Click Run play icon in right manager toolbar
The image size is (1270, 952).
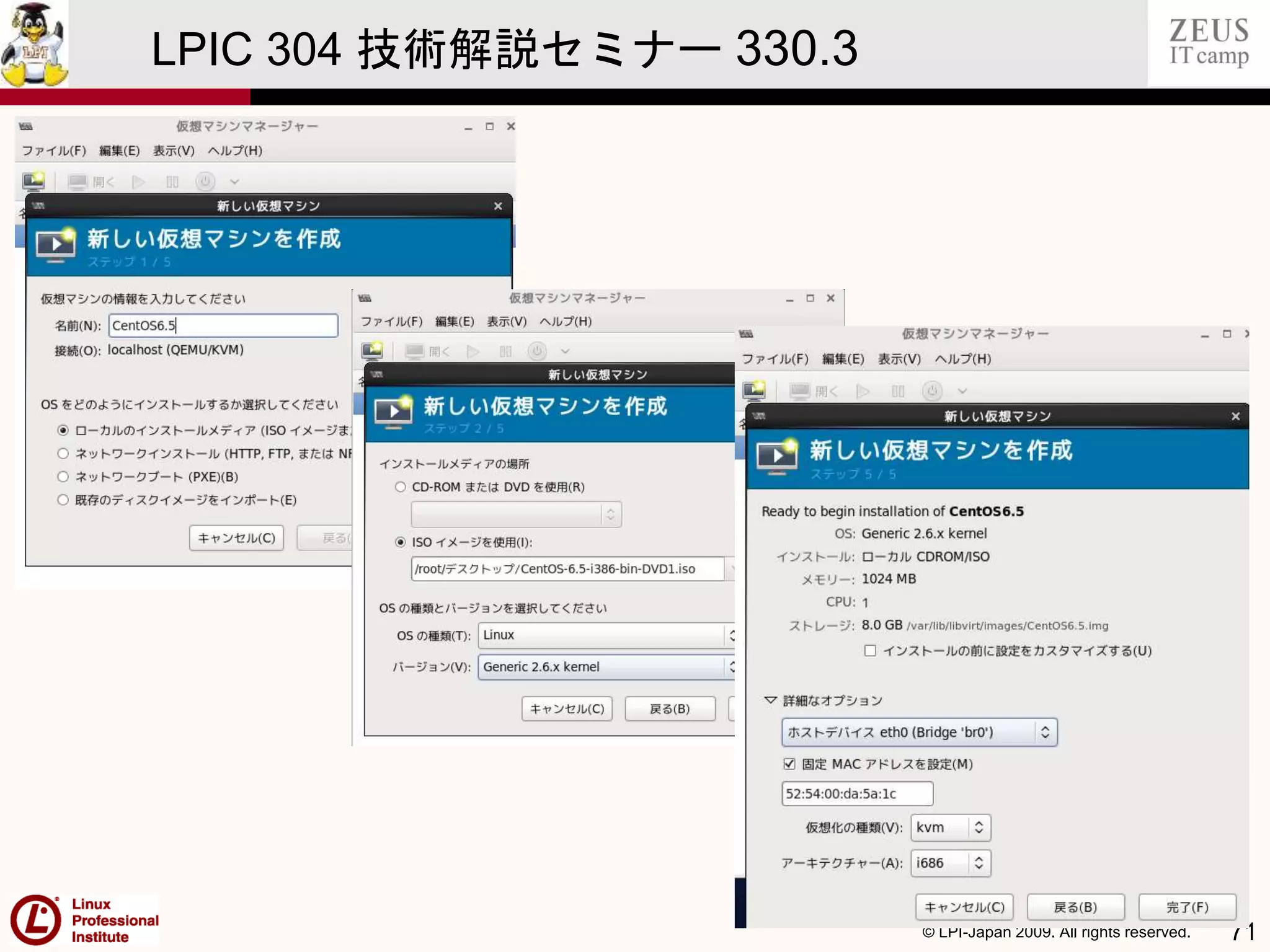click(863, 391)
